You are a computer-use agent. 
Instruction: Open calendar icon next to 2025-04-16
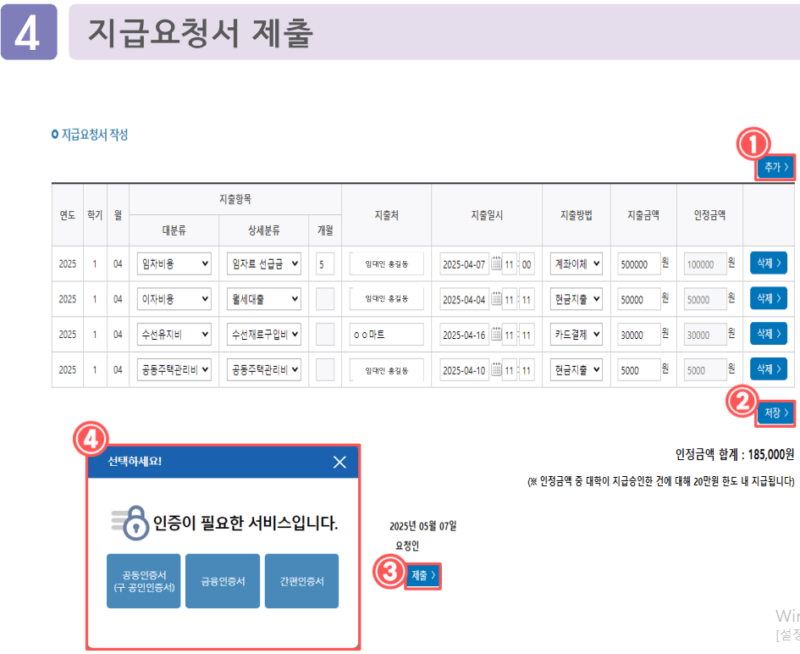click(x=496, y=334)
